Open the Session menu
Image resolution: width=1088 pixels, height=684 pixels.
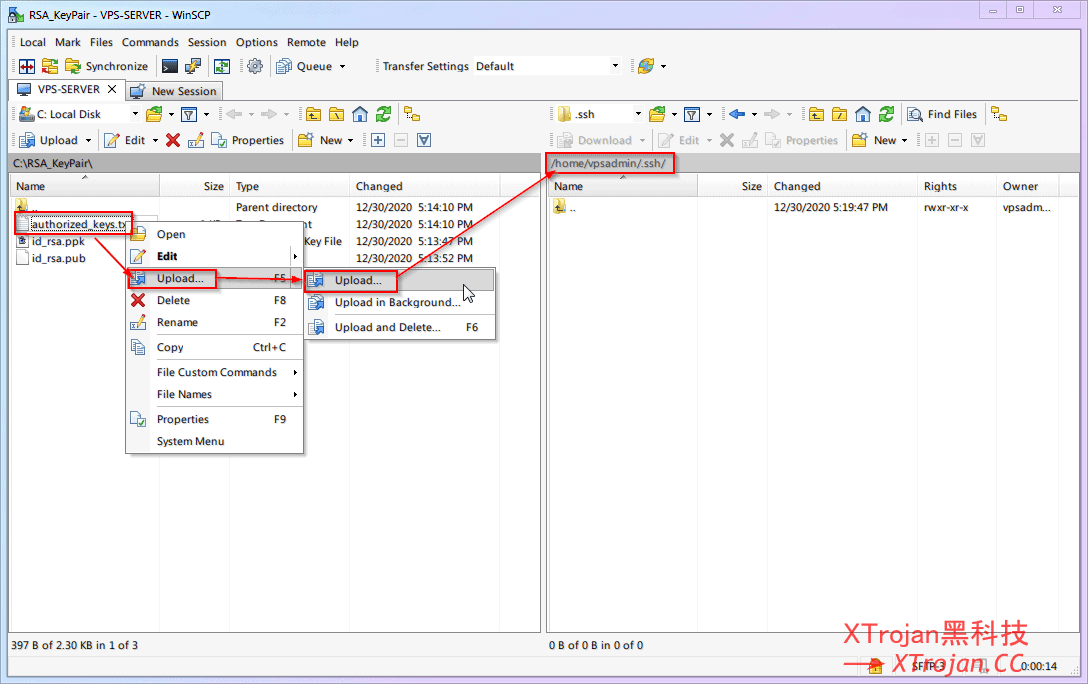coord(207,42)
